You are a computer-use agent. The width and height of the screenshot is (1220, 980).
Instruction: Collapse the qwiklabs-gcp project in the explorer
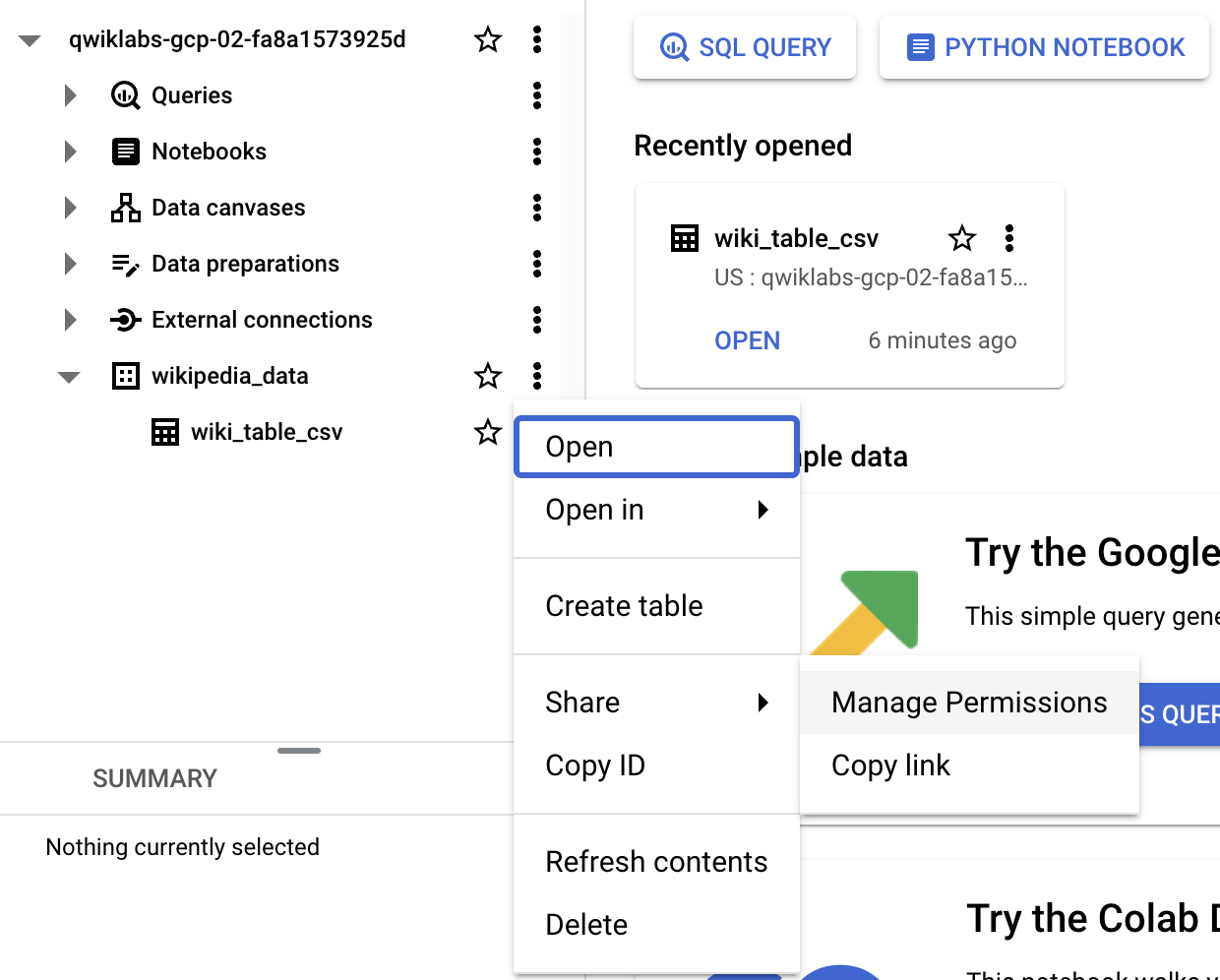pyautogui.click(x=30, y=39)
